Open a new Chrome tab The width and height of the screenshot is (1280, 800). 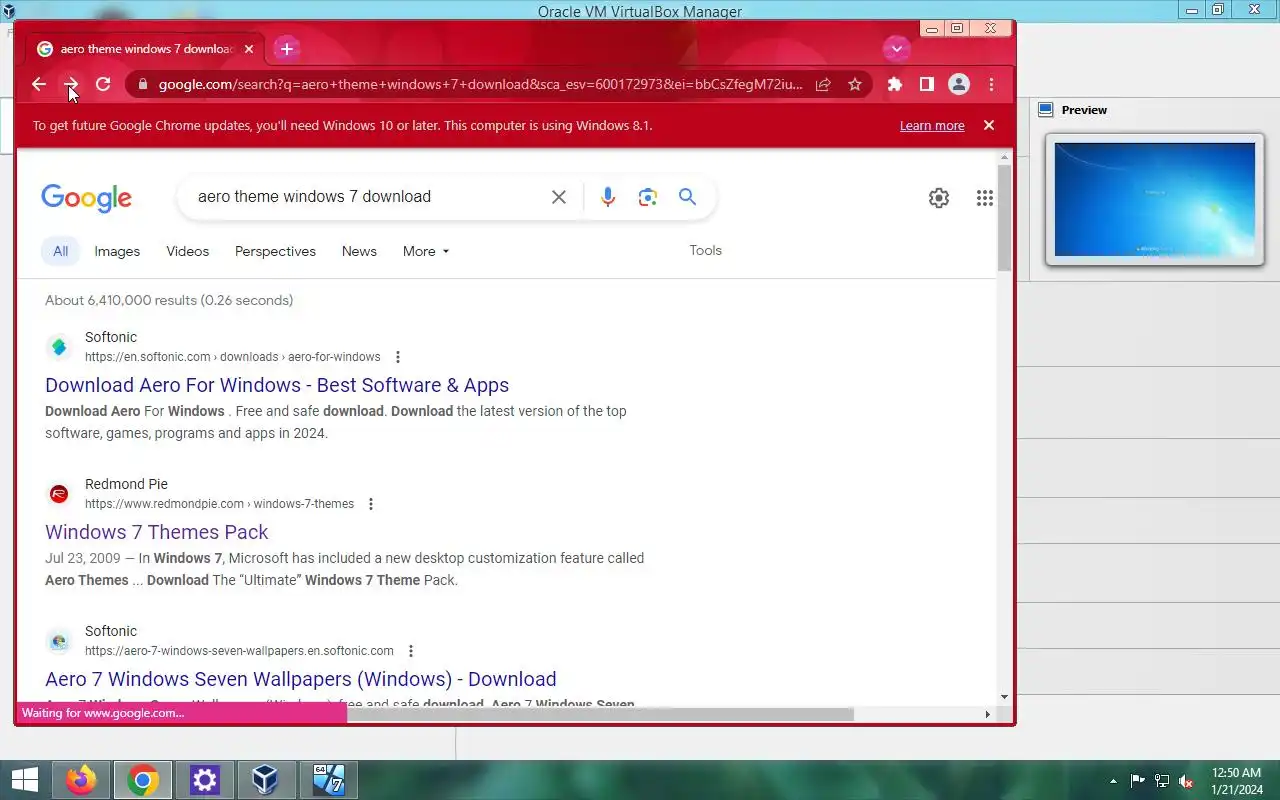pyautogui.click(x=287, y=48)
